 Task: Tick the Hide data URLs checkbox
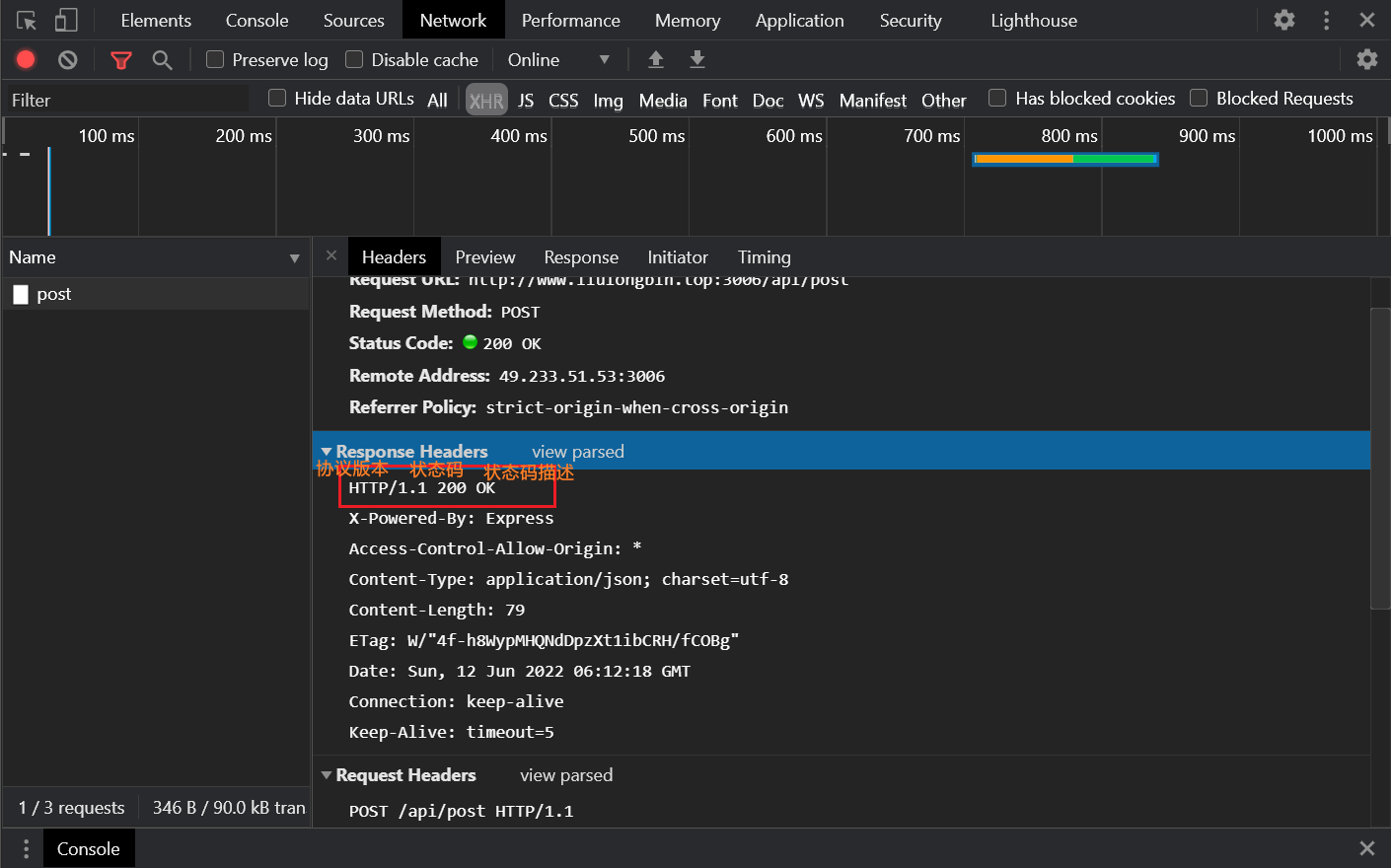277,98
